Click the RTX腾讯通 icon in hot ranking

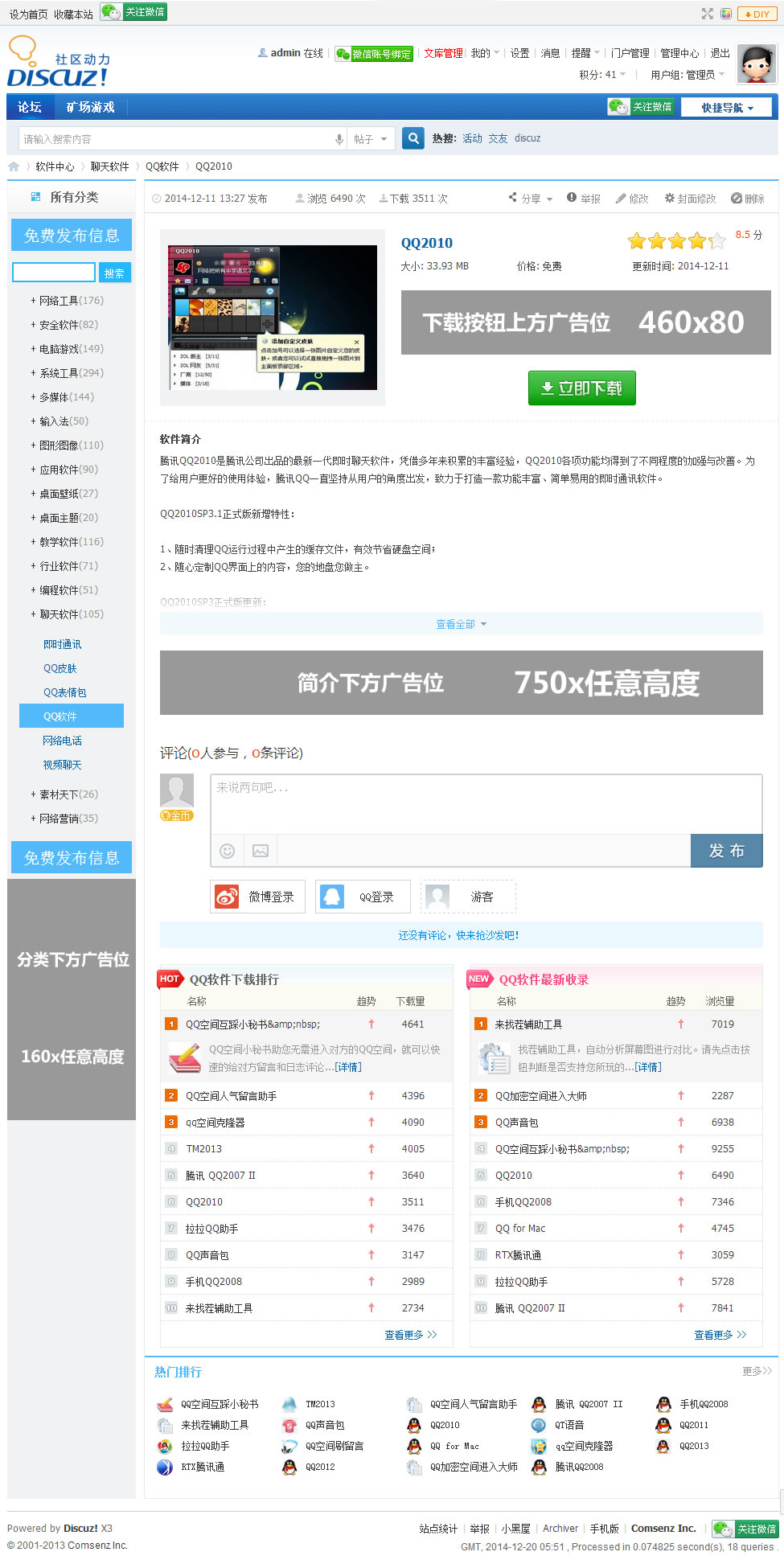pyautogui.click(x=165, y=1467)
